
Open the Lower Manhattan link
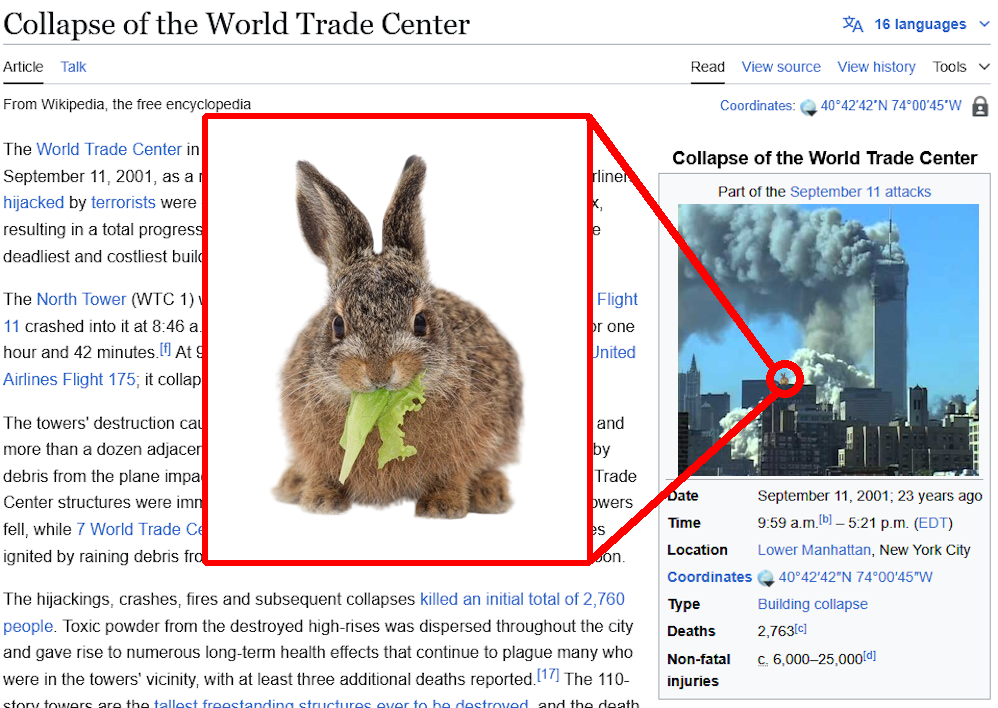[x=814, y=550]
